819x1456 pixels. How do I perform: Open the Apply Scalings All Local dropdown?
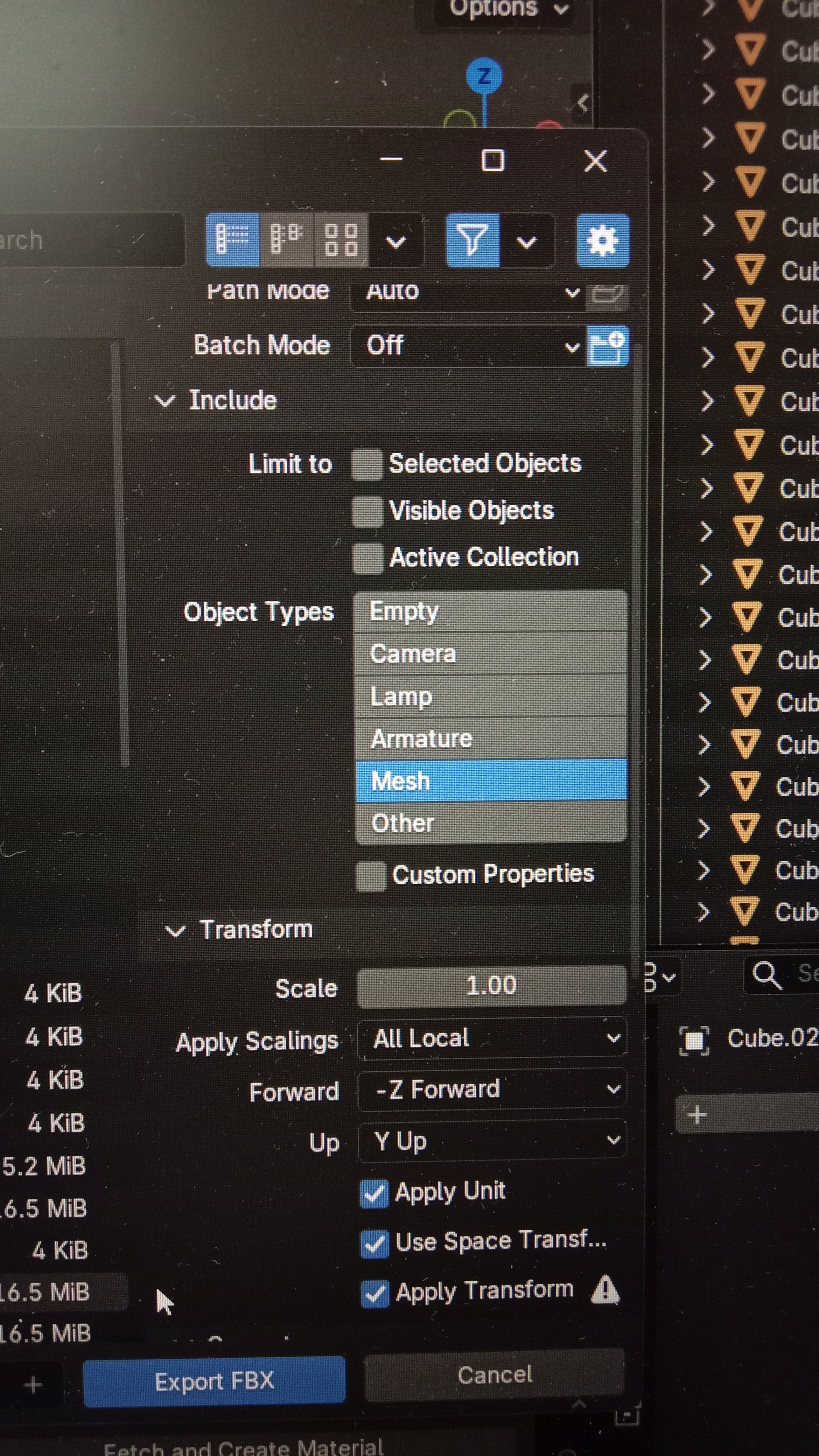click(492, 1038)
